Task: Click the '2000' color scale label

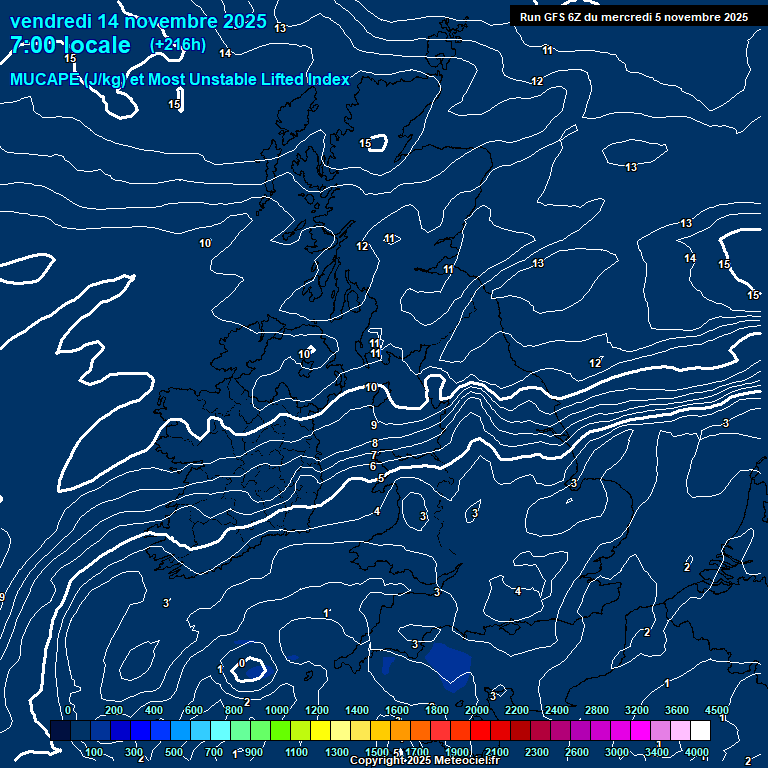Action: pyautogui.click(x=477, y=710)
